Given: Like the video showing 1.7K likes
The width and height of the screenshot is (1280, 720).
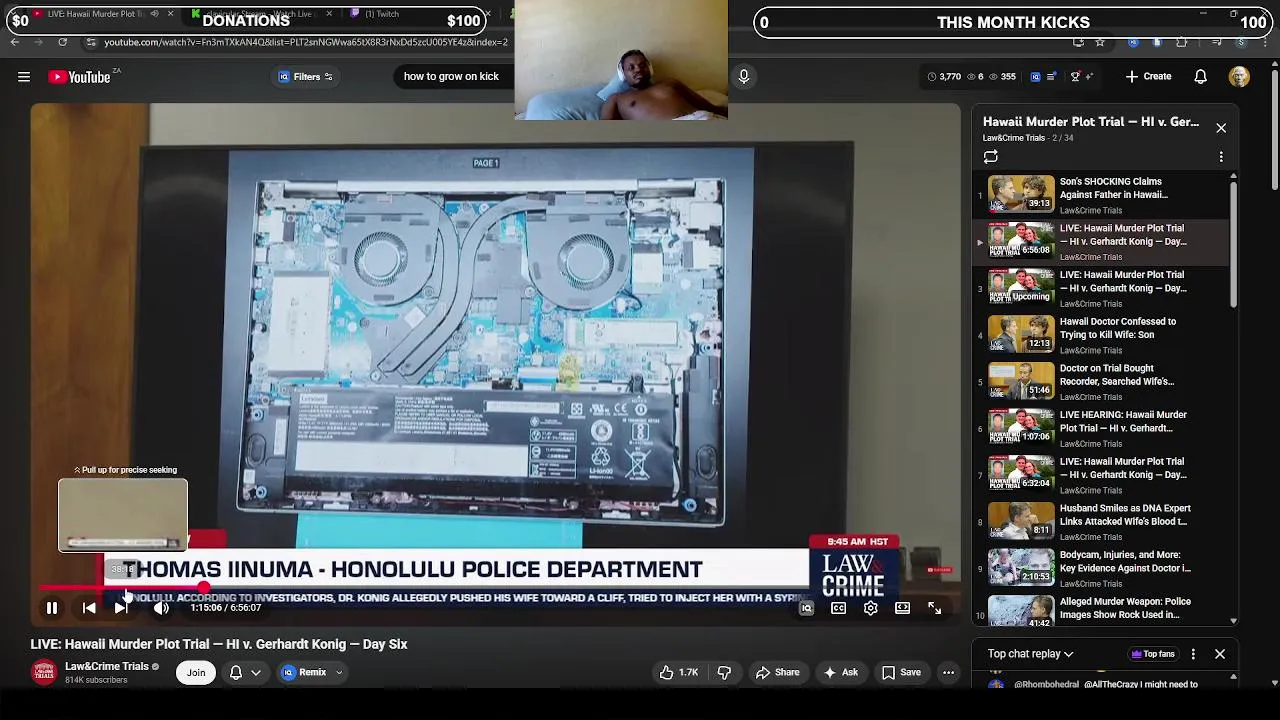Looking at the screenshot, I should coord(678,673).
